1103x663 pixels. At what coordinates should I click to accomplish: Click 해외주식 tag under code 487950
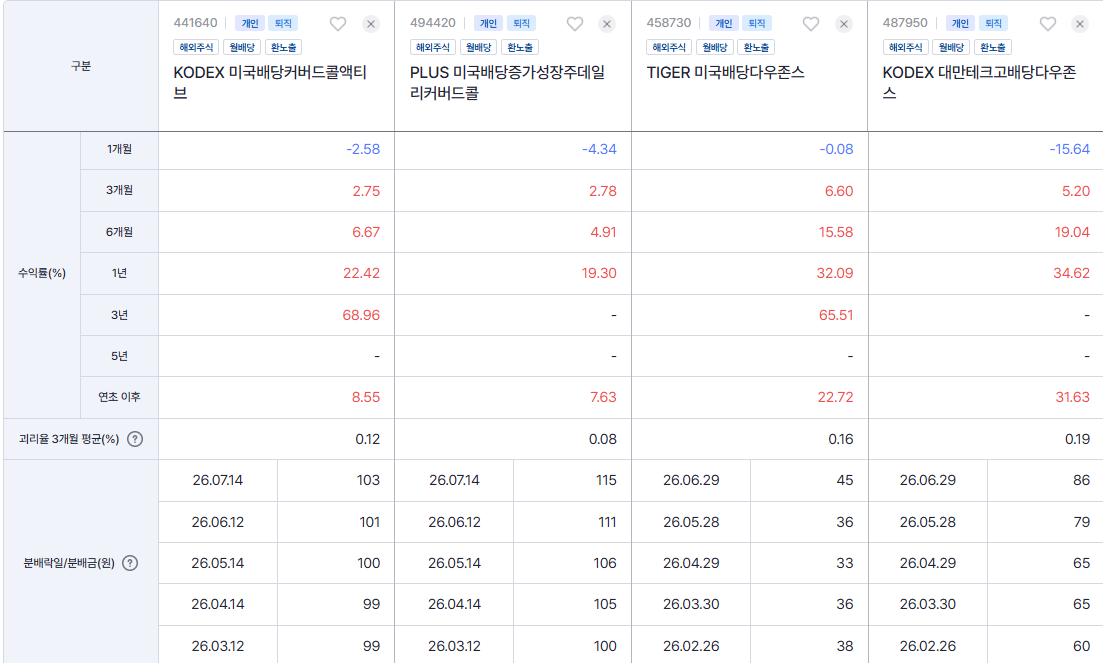coord(905,47)
